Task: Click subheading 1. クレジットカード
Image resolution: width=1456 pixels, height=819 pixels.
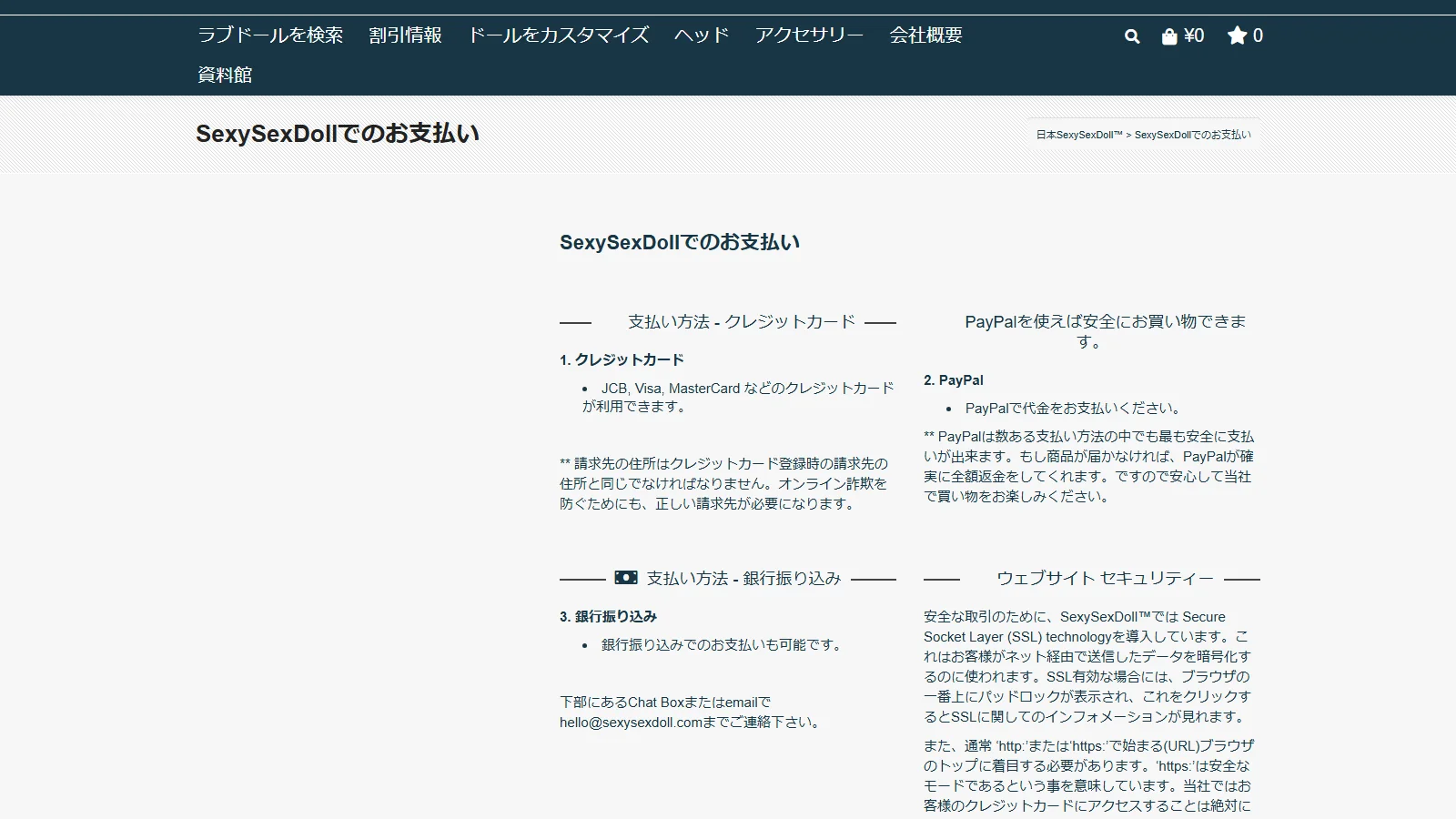Action: (622, 360)
